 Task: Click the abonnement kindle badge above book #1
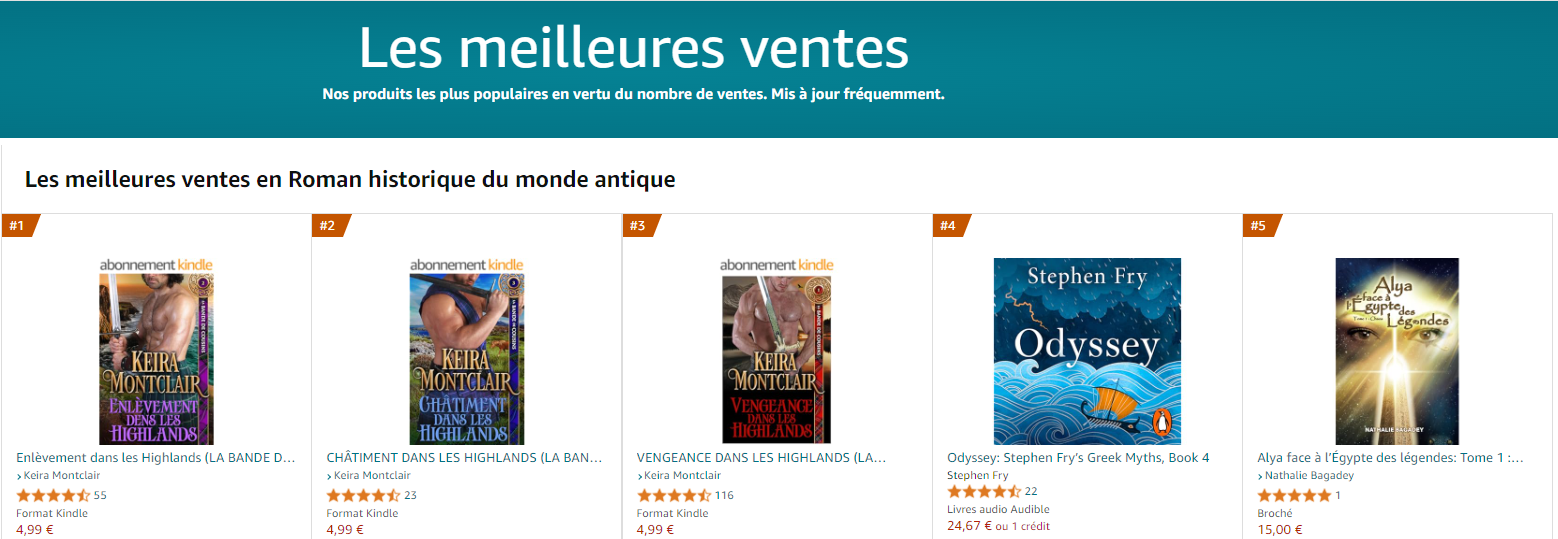[x=156, y=265]
